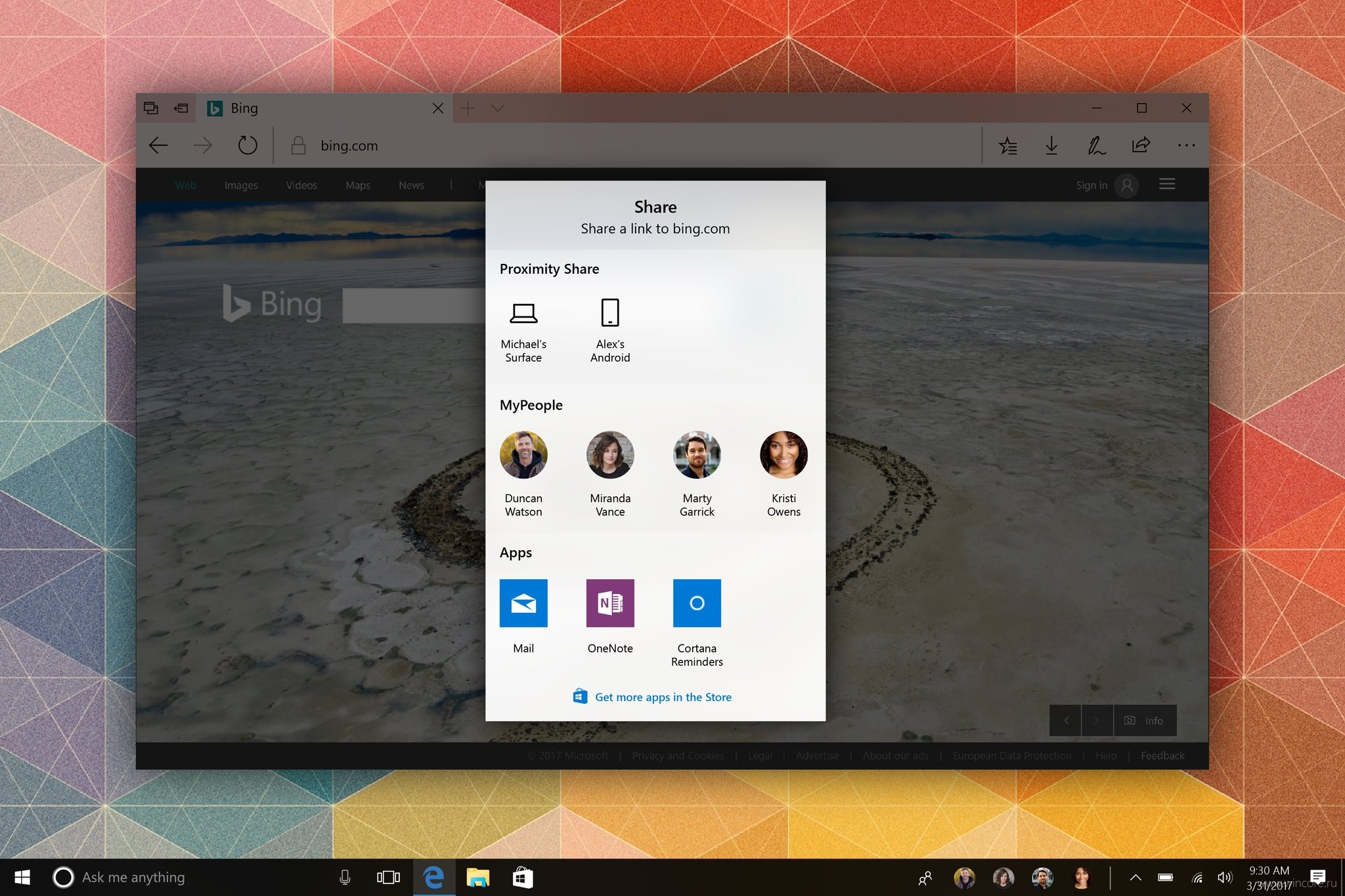Click the Edge icon in taskbar
This screenshot has width=1345, height=896.
tap(433, 877)
